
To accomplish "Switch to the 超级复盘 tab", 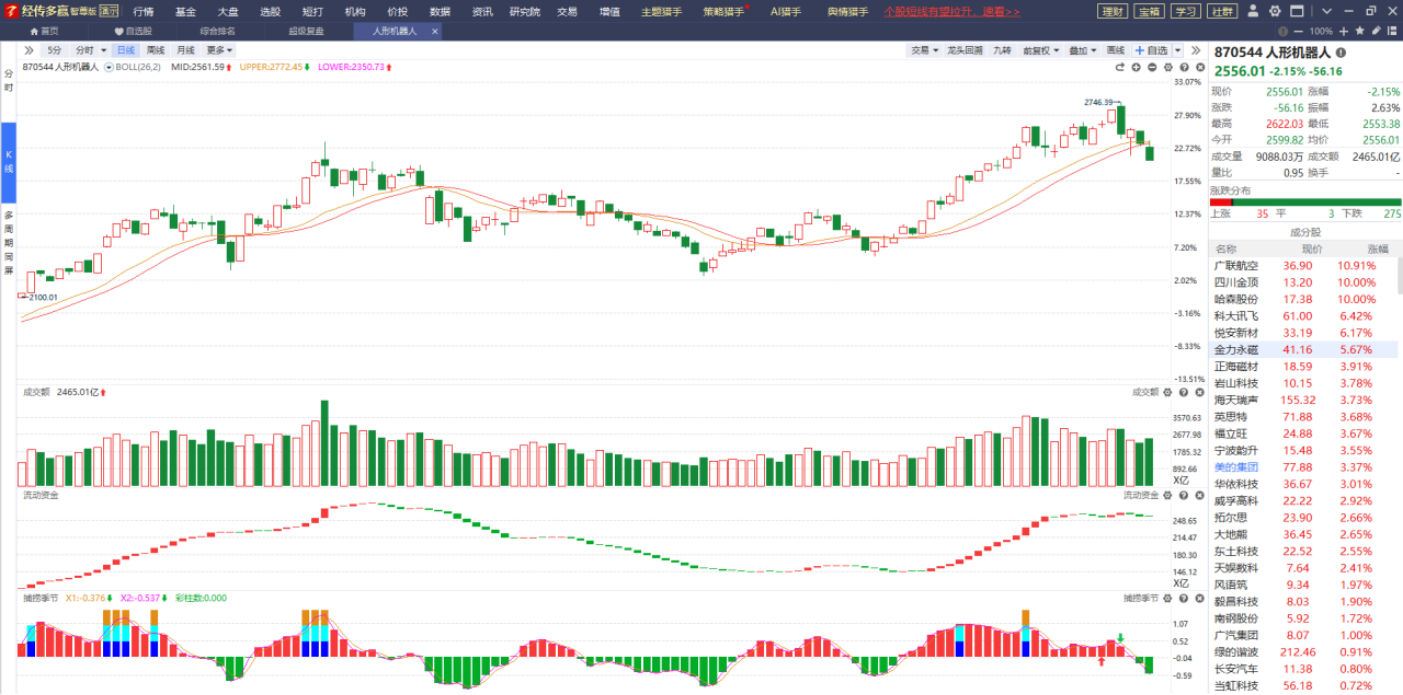I will 306,31.
